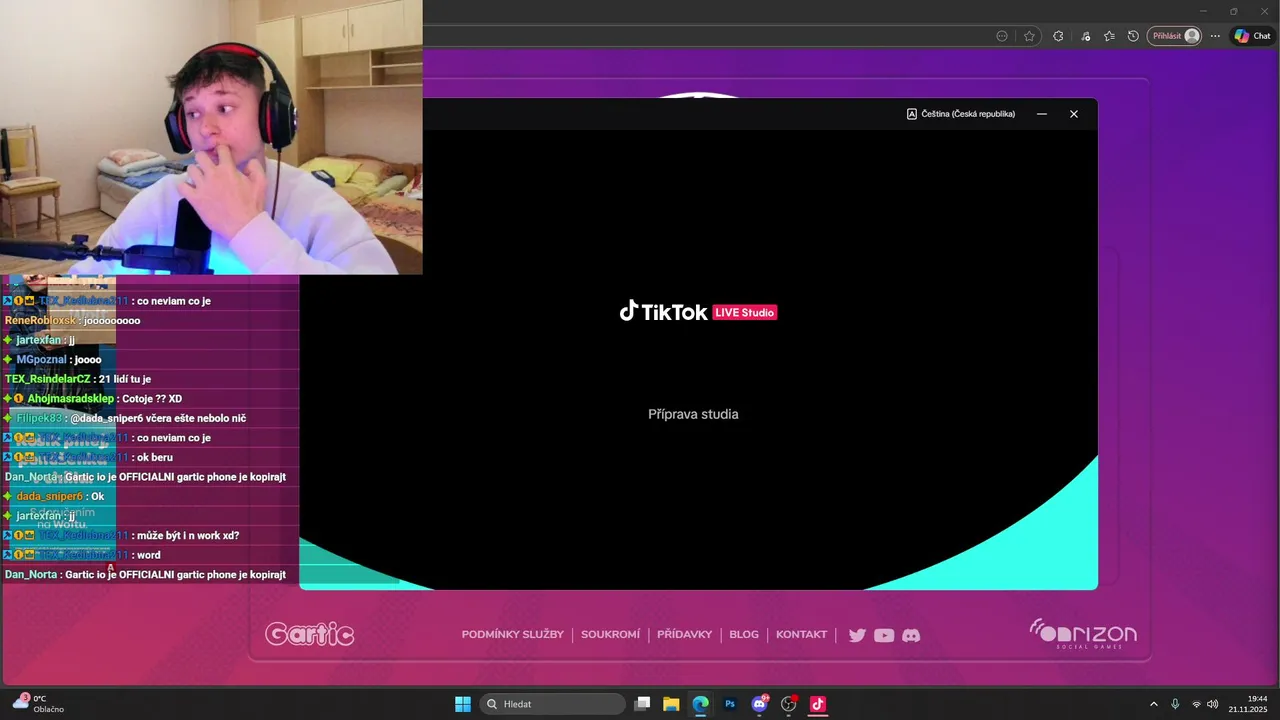Open Edge extensions puzzle icon
This screenshot has height=720, width=1280.
1058,36
